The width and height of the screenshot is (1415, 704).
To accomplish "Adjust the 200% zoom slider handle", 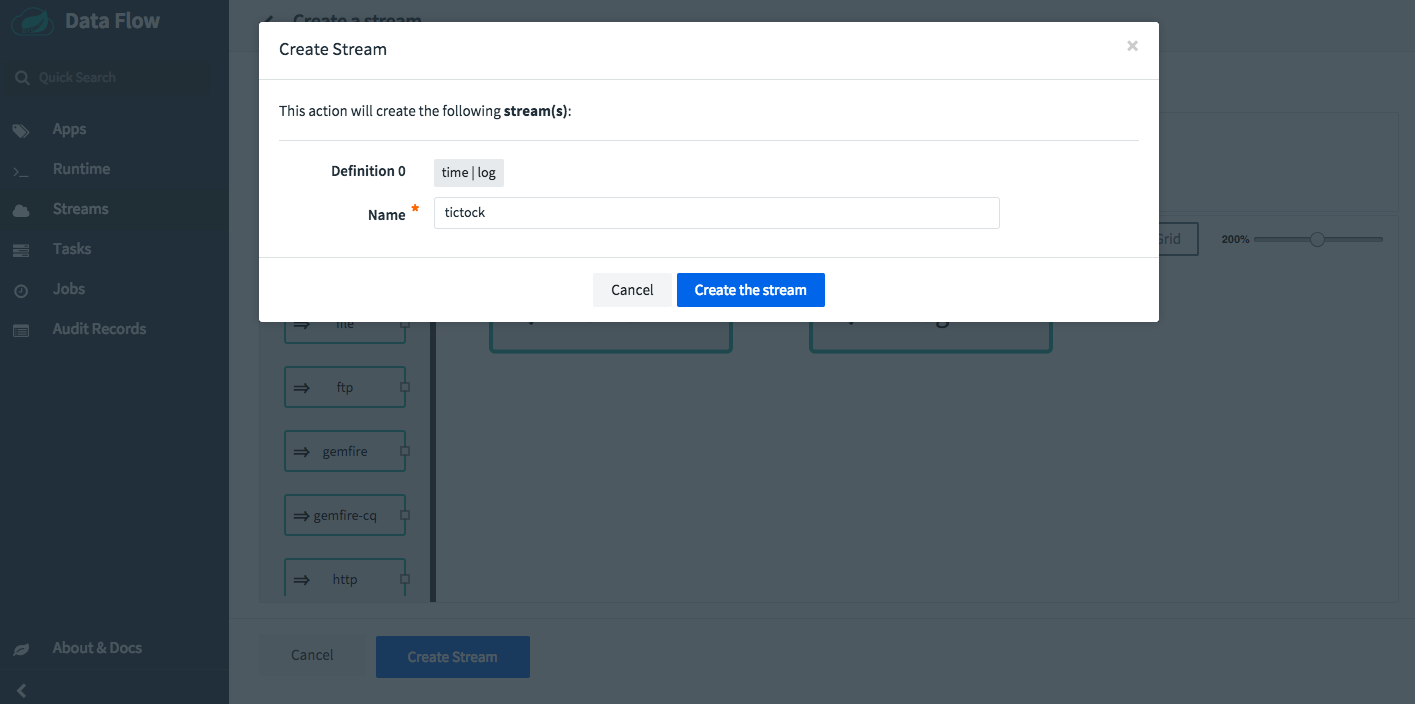I will pyautogui.click(x=1317, y=239).
